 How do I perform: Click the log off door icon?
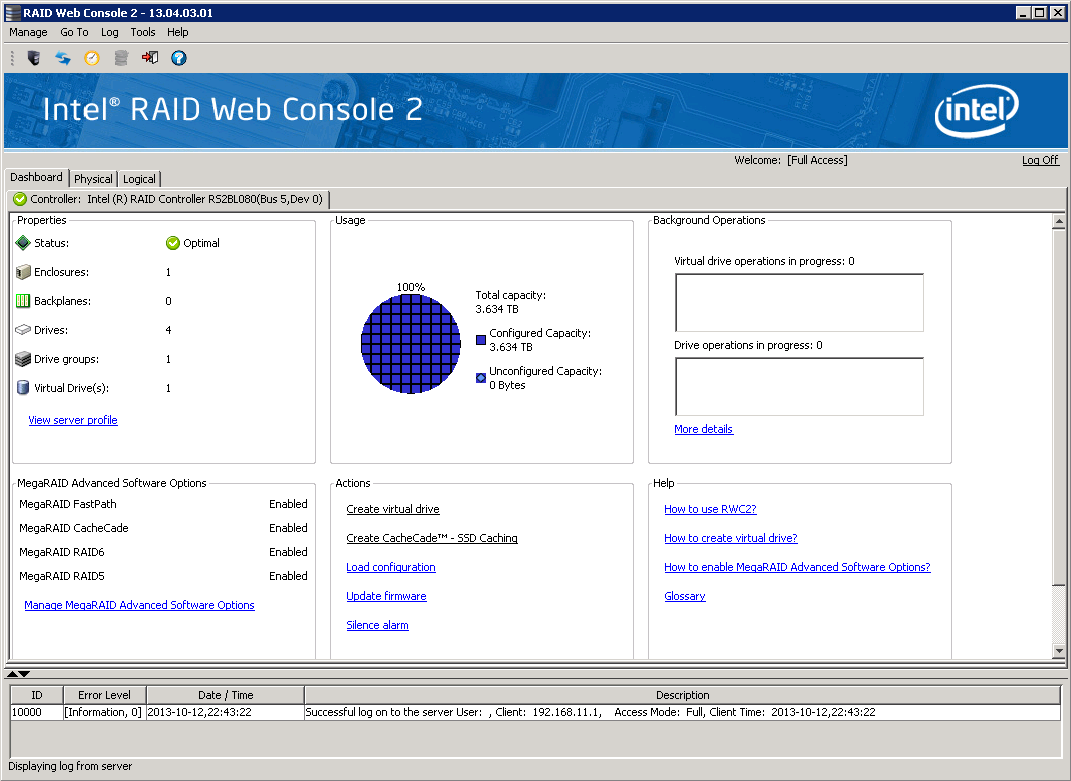[150, 58]
